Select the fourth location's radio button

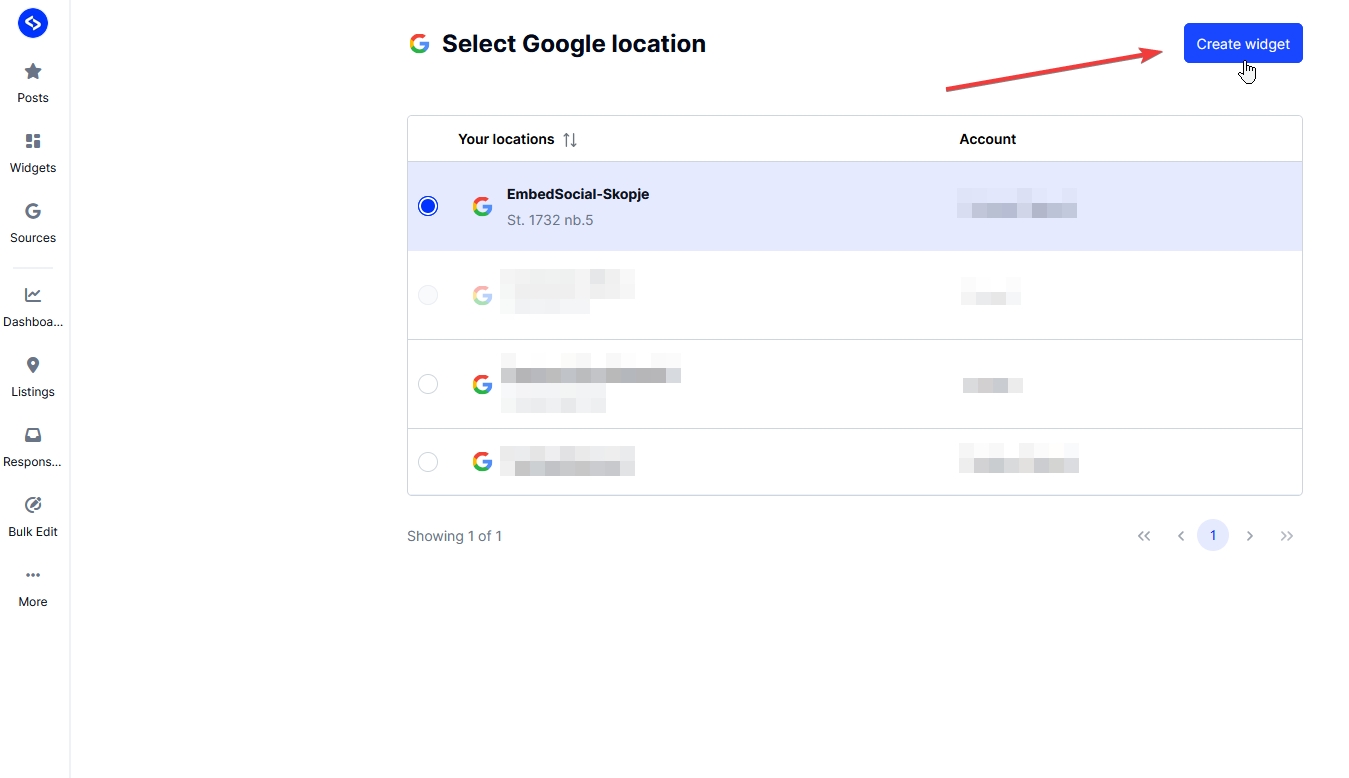pyautogui.click(x=428, y=462)
